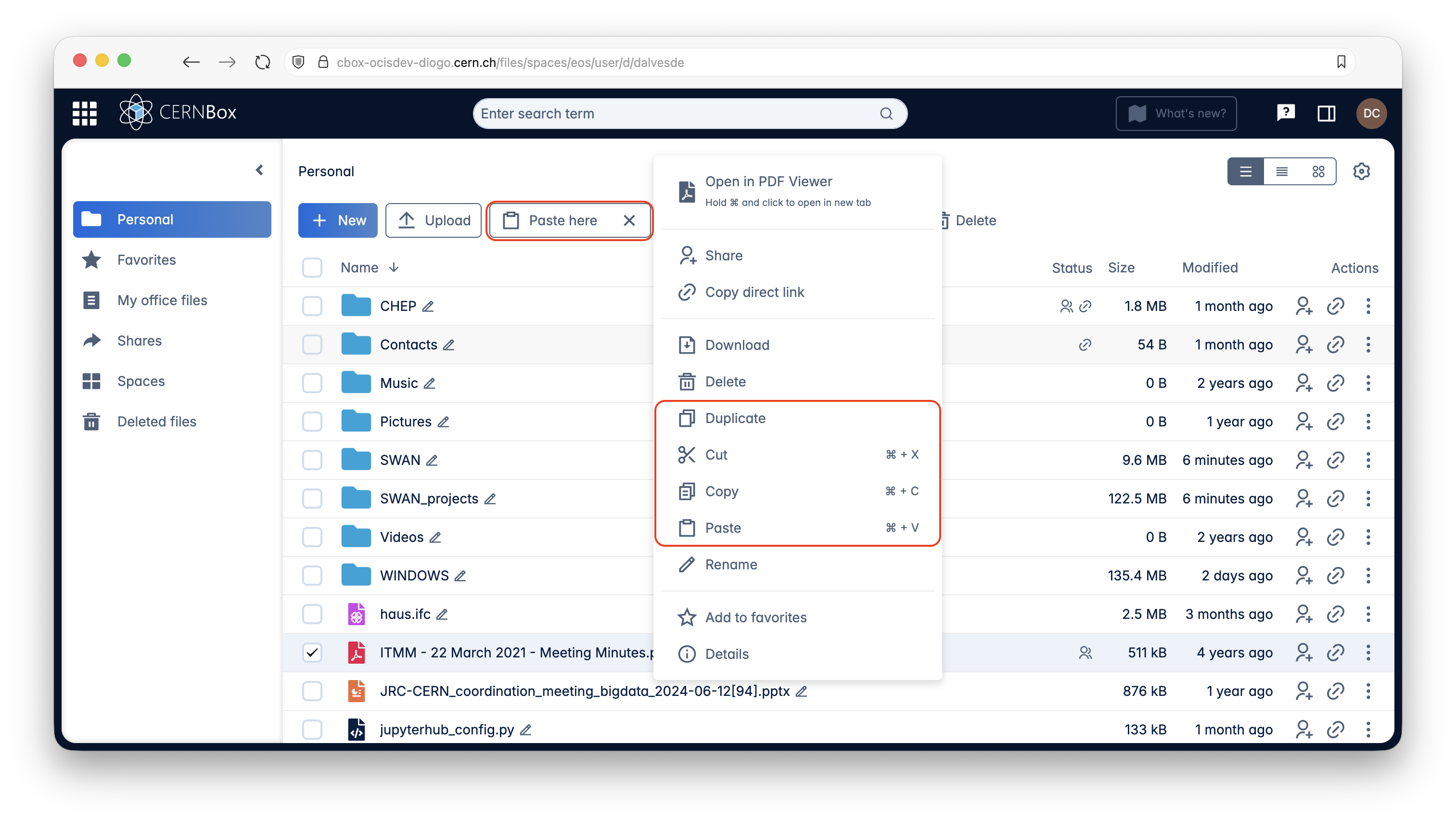Collapse the left navigation sidebar chevron
This screenshot has height=822, width=1456.
click(x=259, y=170)
